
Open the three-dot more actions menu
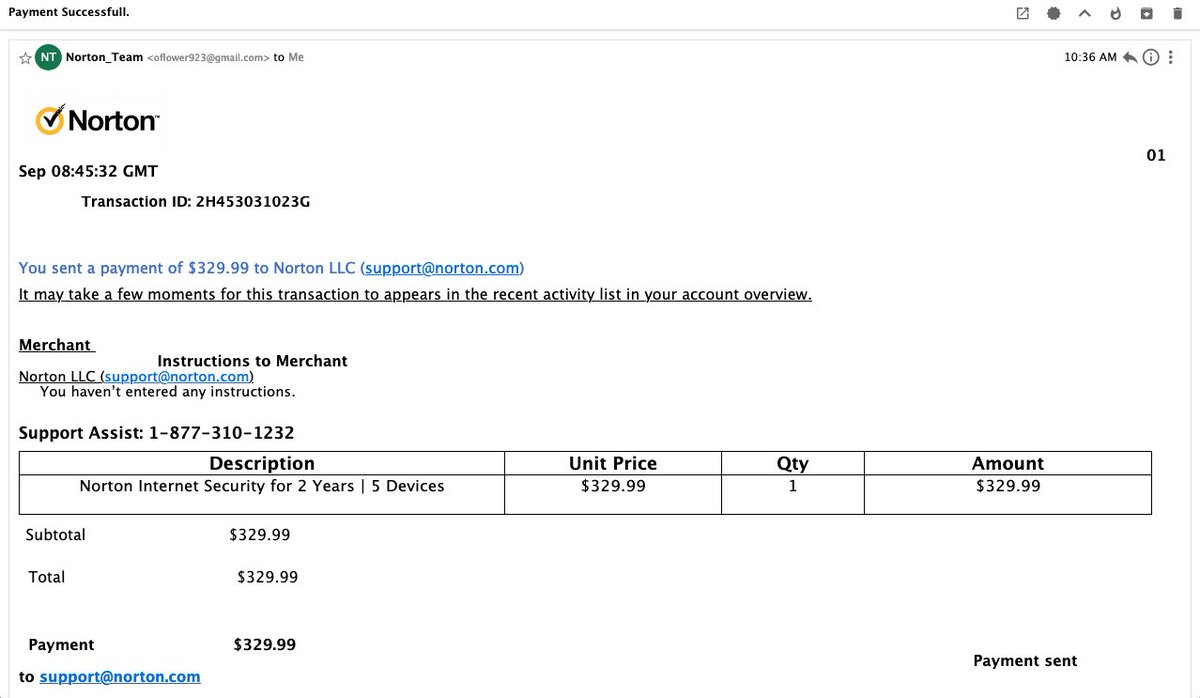click(x=1171, y=57)
